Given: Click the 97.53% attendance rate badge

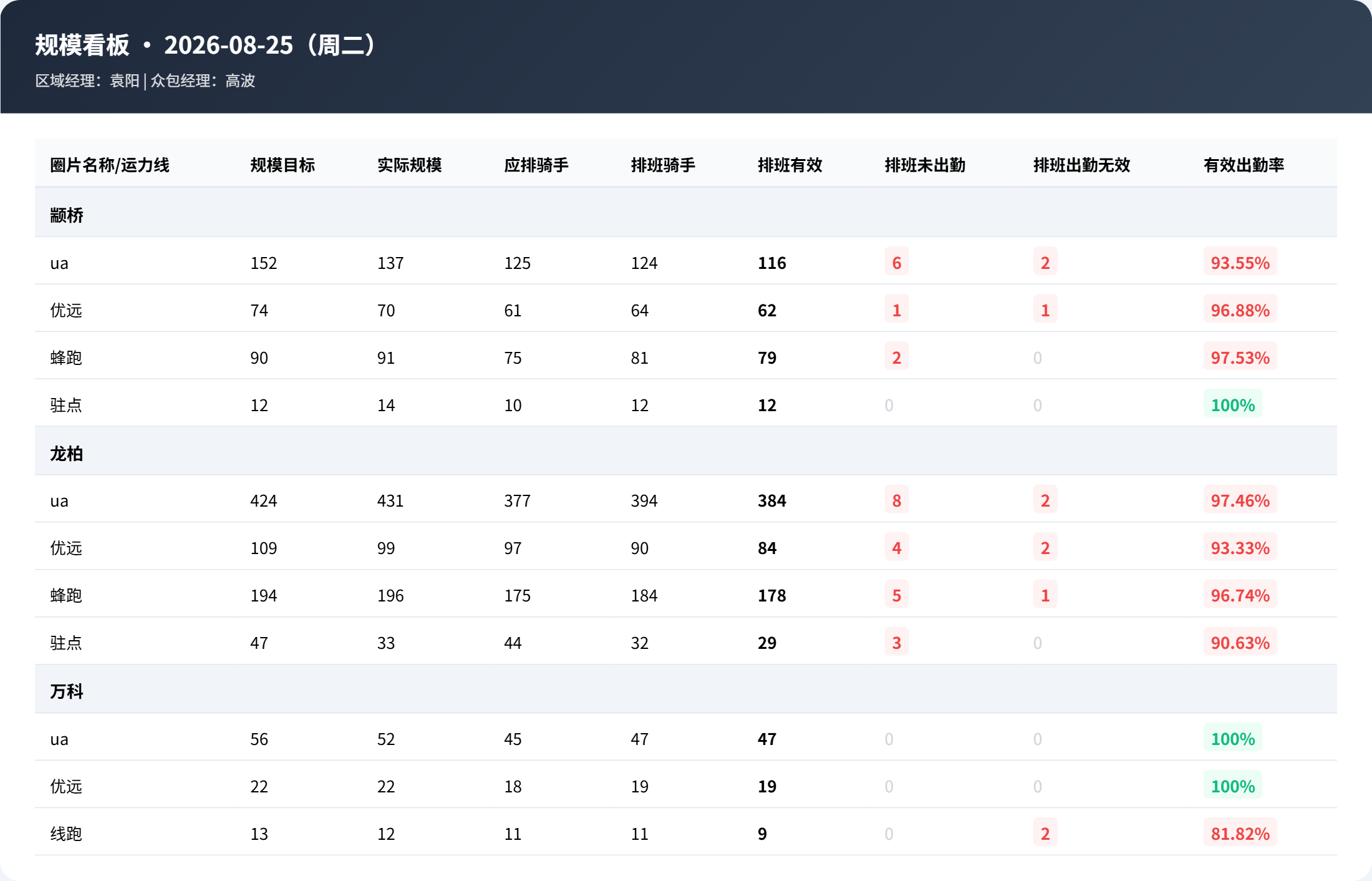Looking at the screenshot, I should click(1240, 356).
